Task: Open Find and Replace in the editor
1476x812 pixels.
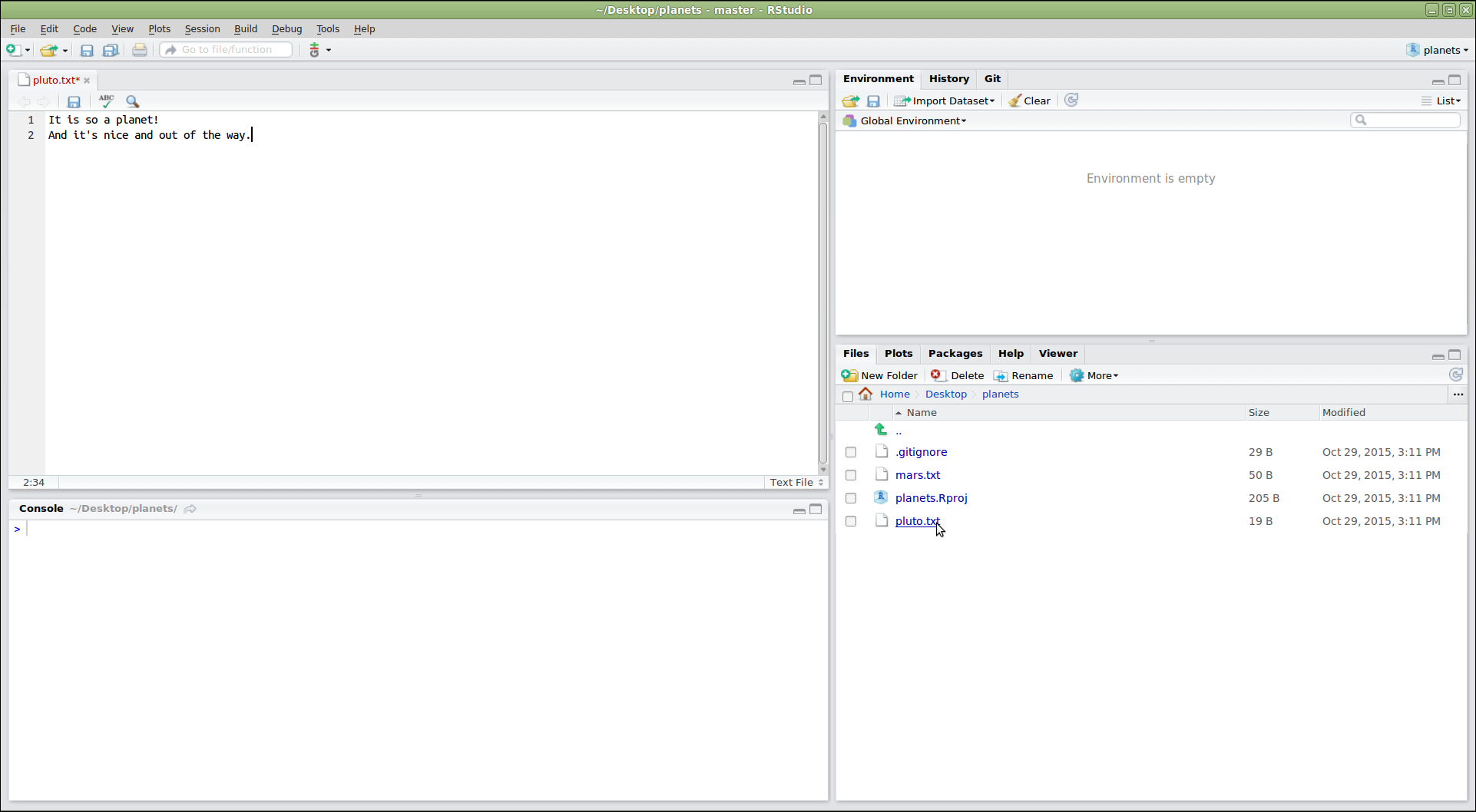Action: [x=132, y=101]
